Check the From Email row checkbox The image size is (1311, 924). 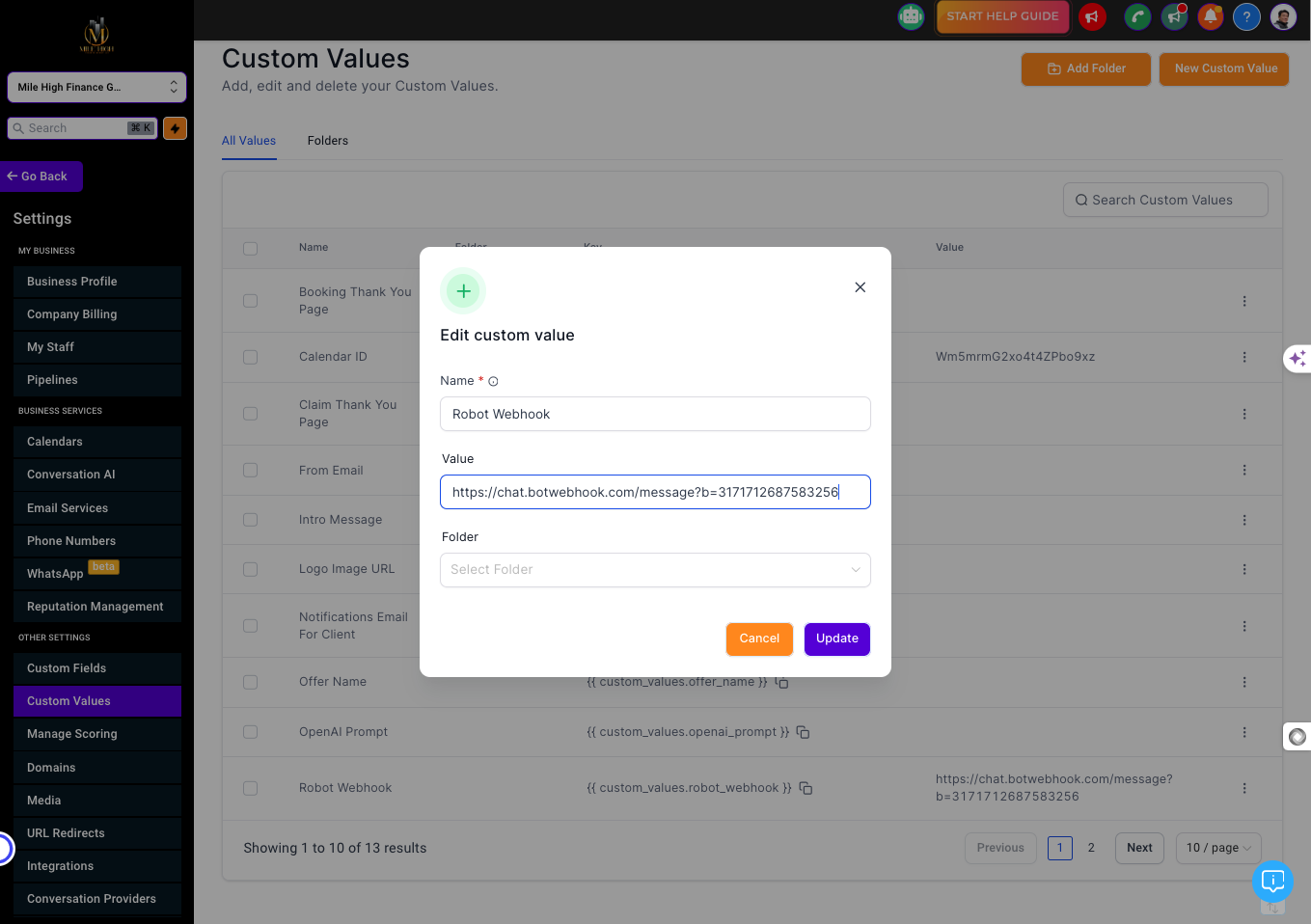click(251, 470)
